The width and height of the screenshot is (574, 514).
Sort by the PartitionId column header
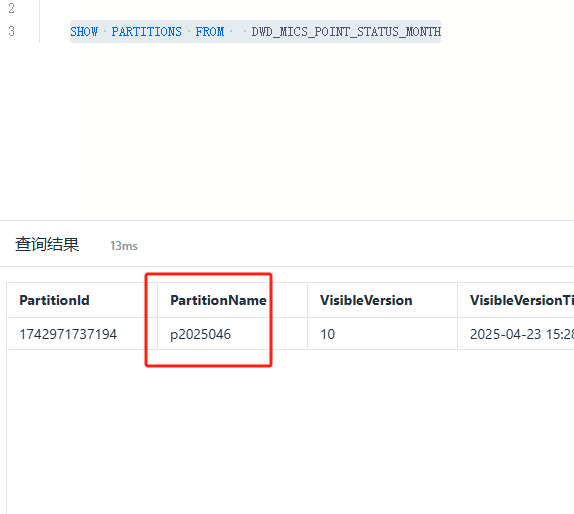pos(54,300)
